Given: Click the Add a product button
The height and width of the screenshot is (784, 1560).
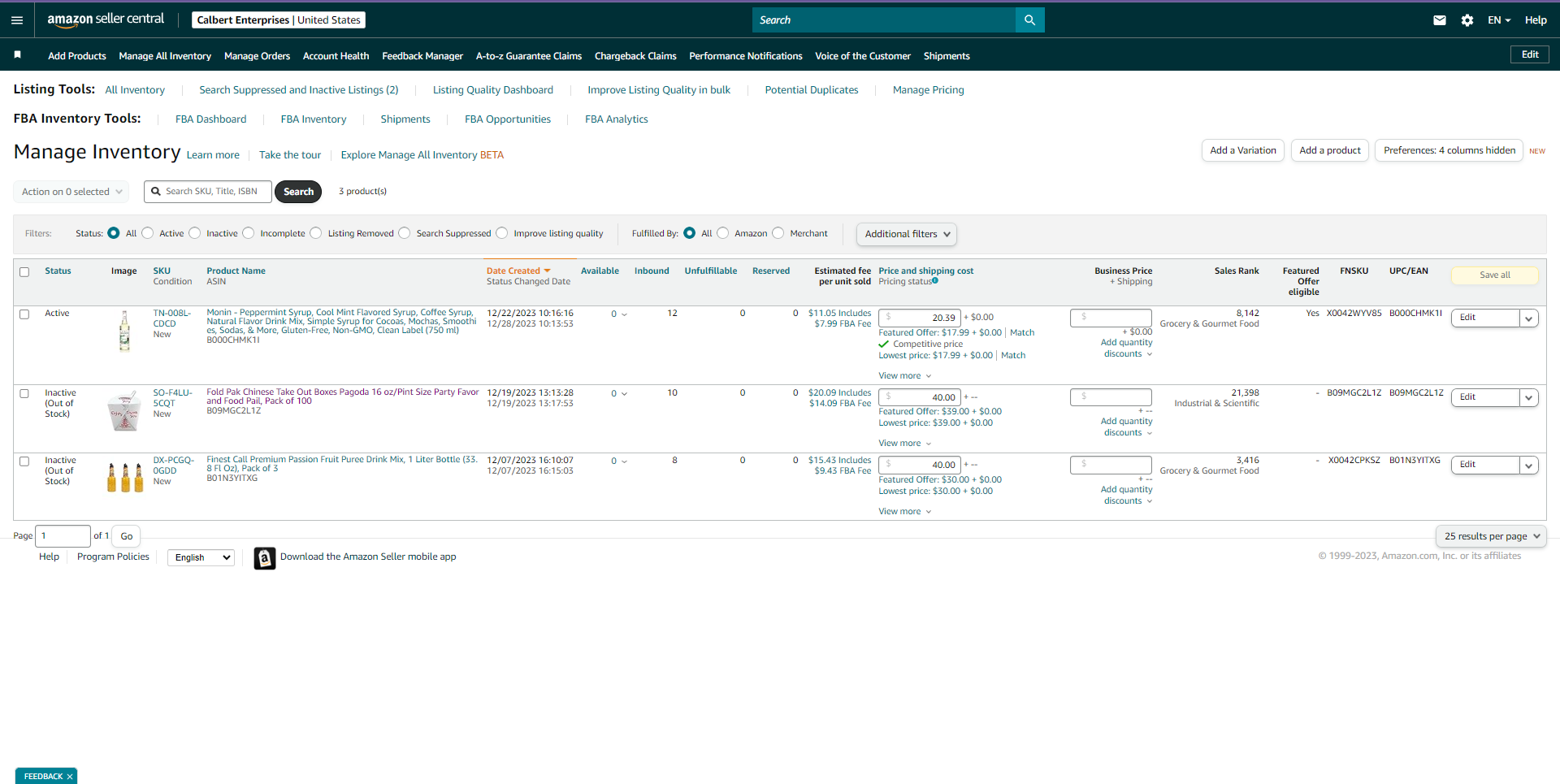Looking at the screenshot, I should (1330, 150).
